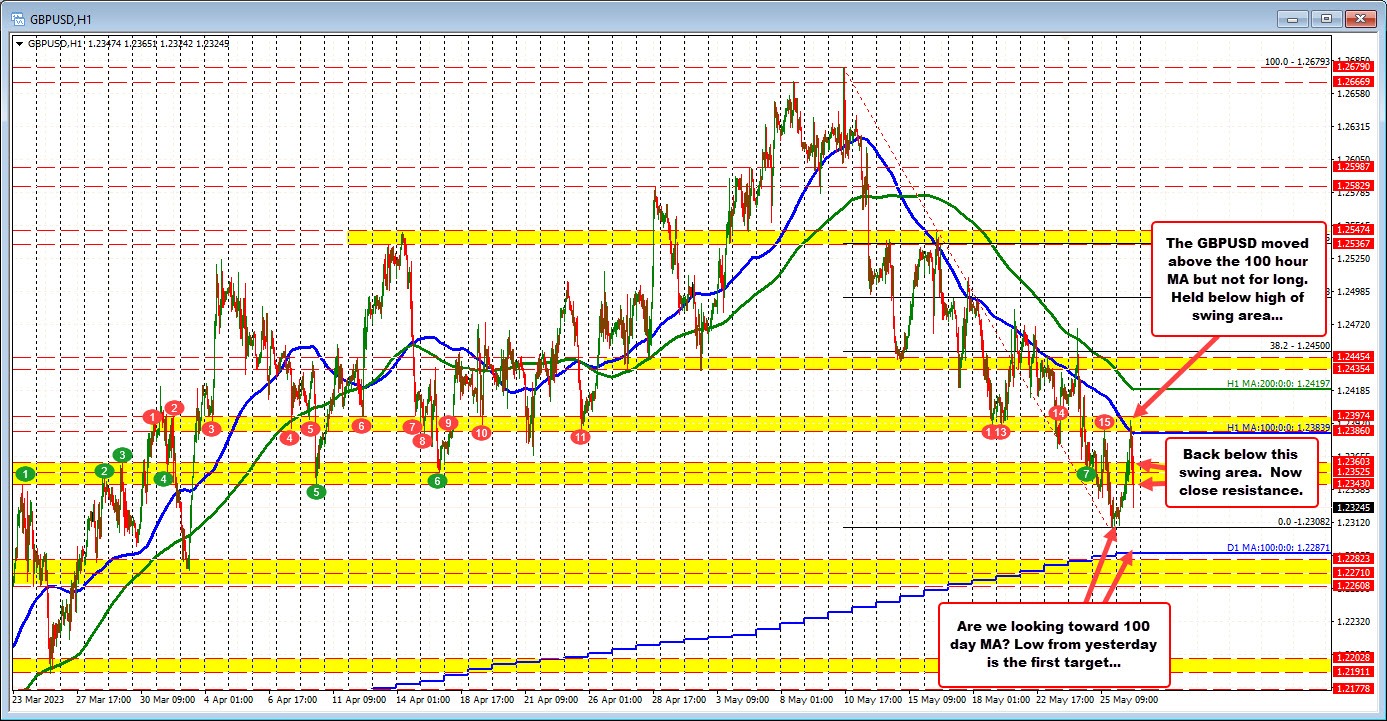Click the 1.26580 axis price value

(1353, 94)
